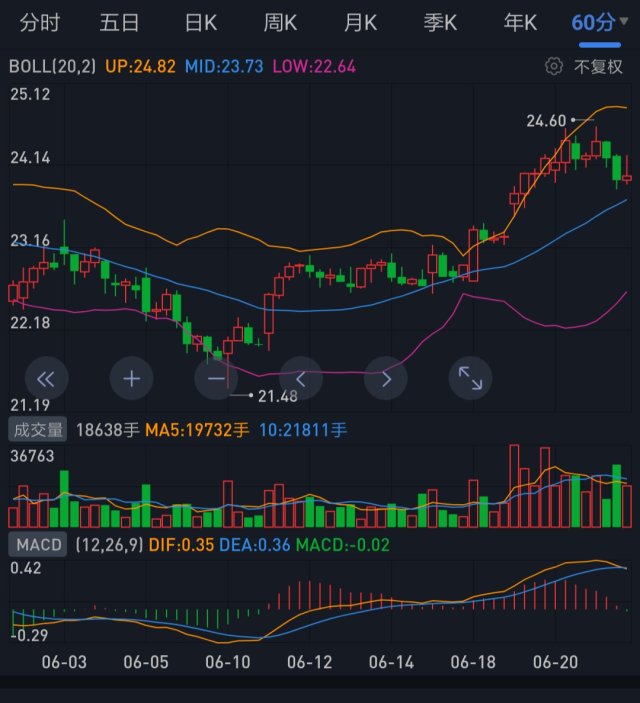Zoom out chart with minus button

pyautogui.click(x=216, y=379)
